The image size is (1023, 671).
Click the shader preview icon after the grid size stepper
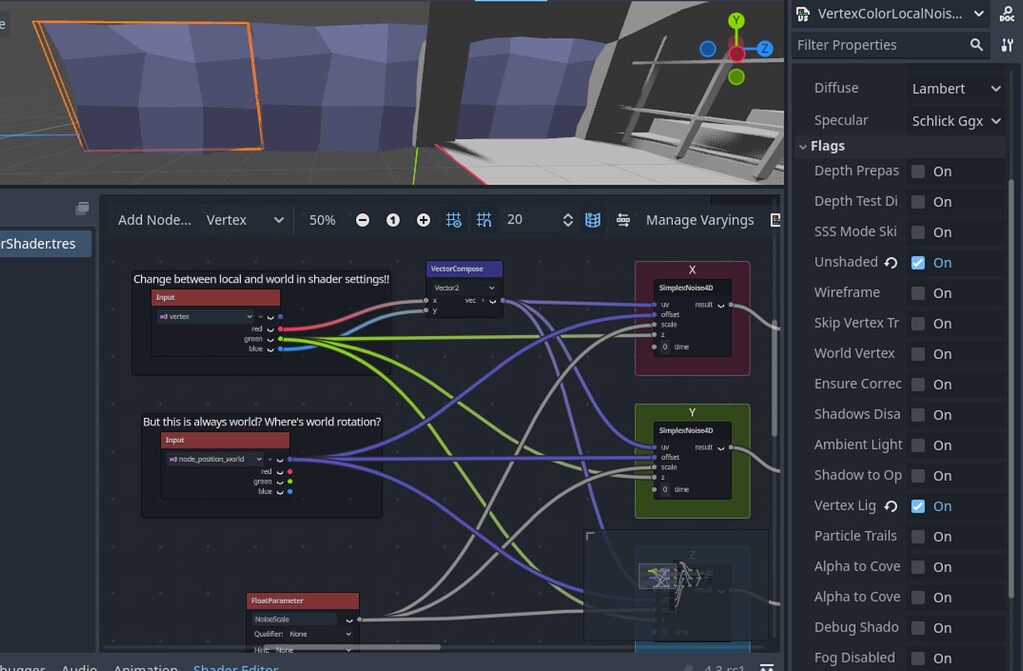(x=592, y=219)
